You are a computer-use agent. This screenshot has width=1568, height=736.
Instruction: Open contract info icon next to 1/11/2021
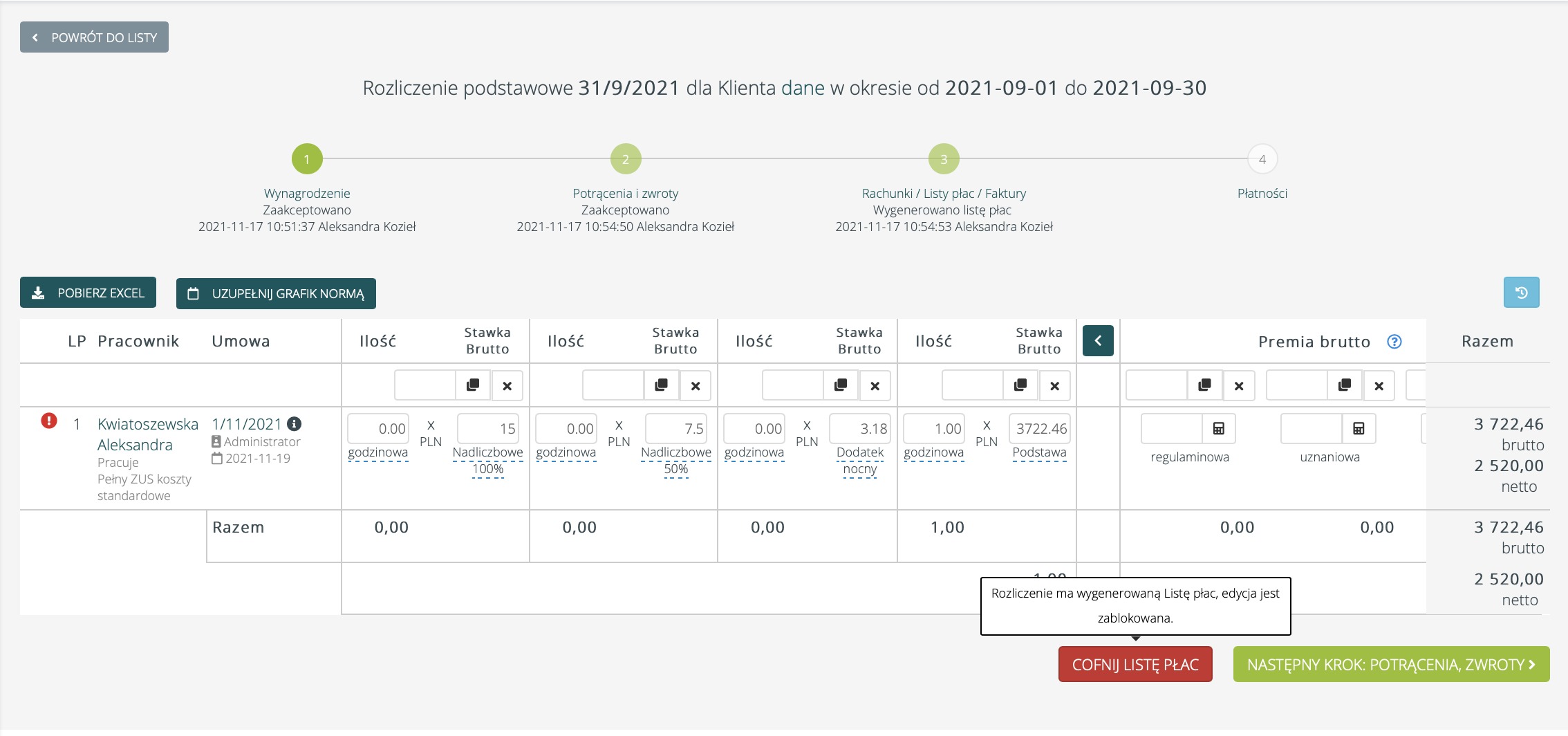click(294, 424)
